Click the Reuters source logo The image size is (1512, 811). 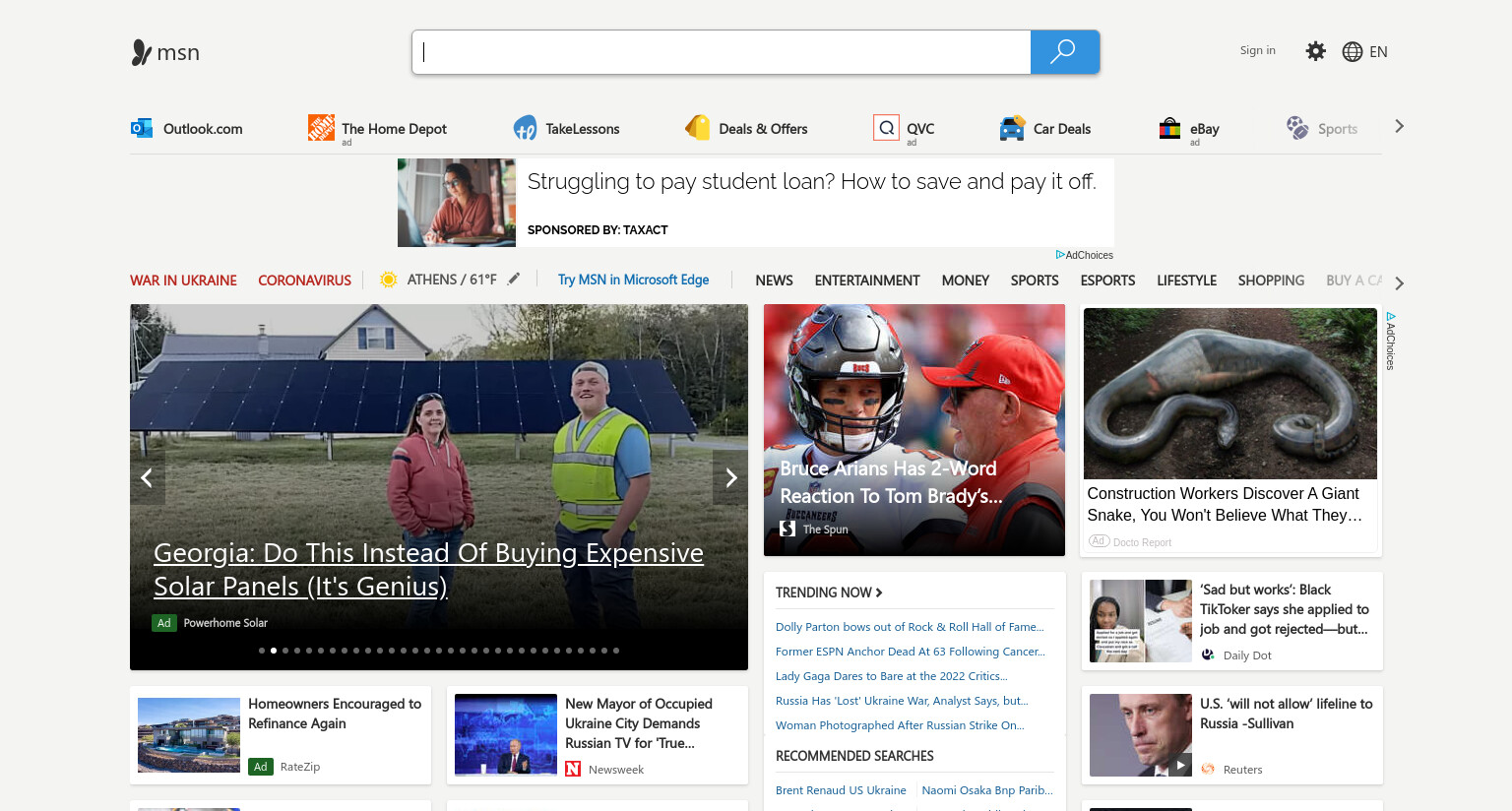click(x=1208, y=769)
